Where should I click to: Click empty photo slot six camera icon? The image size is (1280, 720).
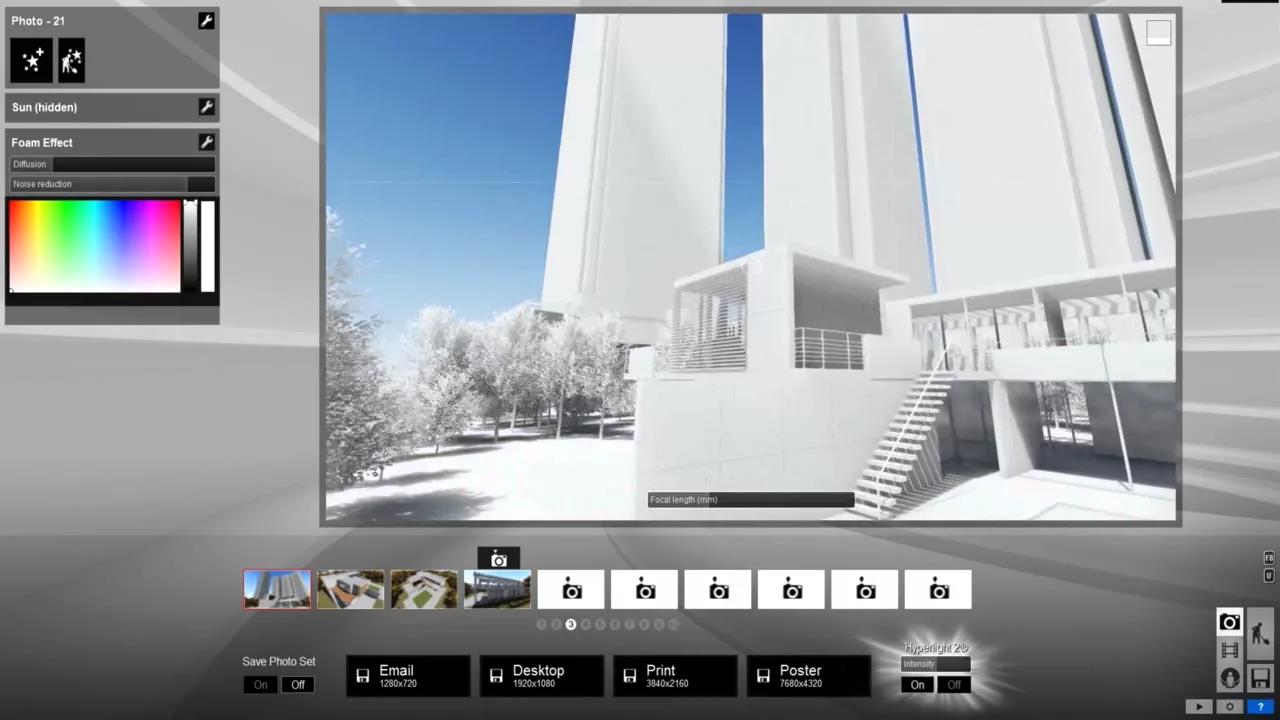[645, 589]
